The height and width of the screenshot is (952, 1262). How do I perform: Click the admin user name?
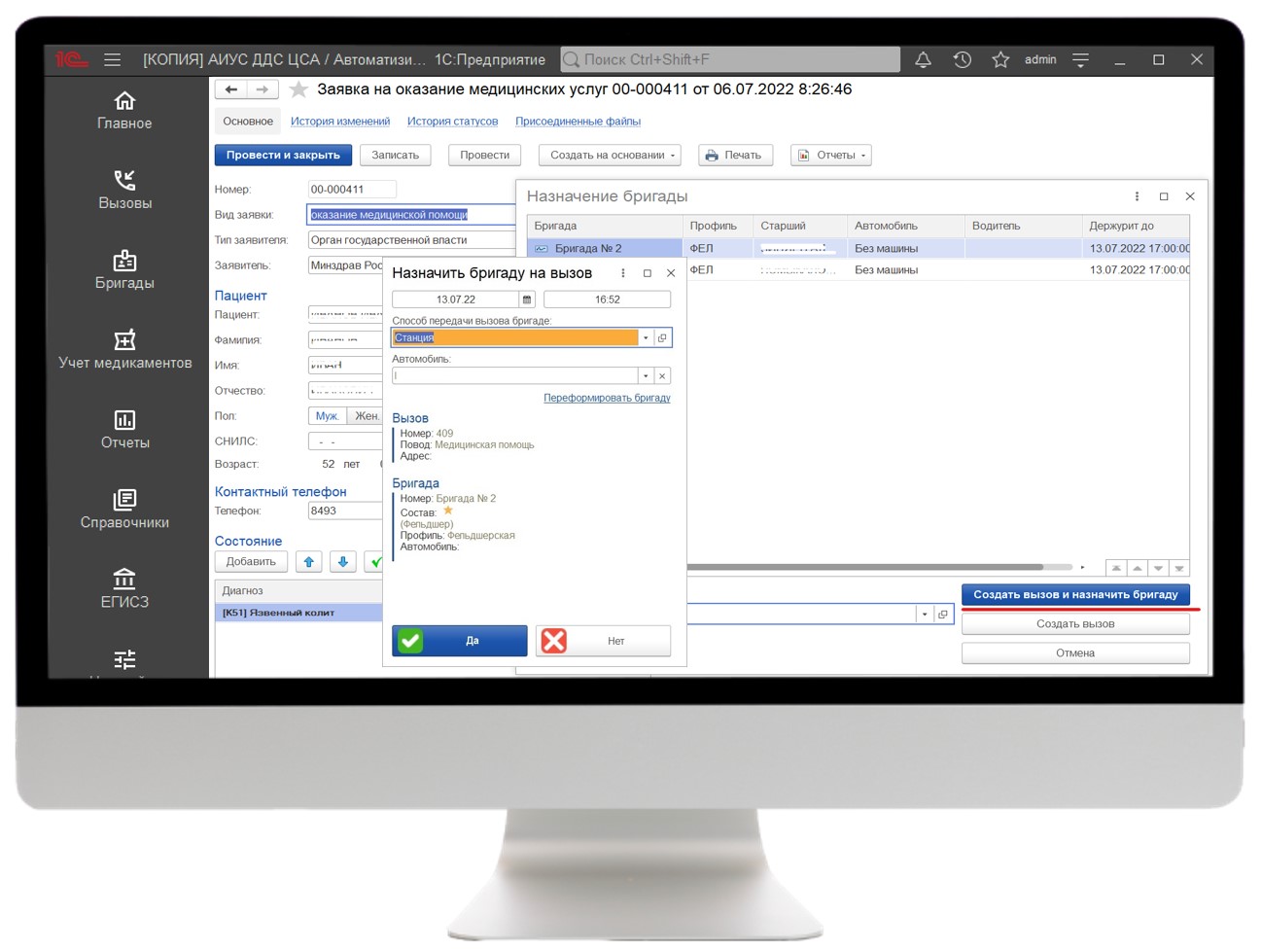point(1040,59)
